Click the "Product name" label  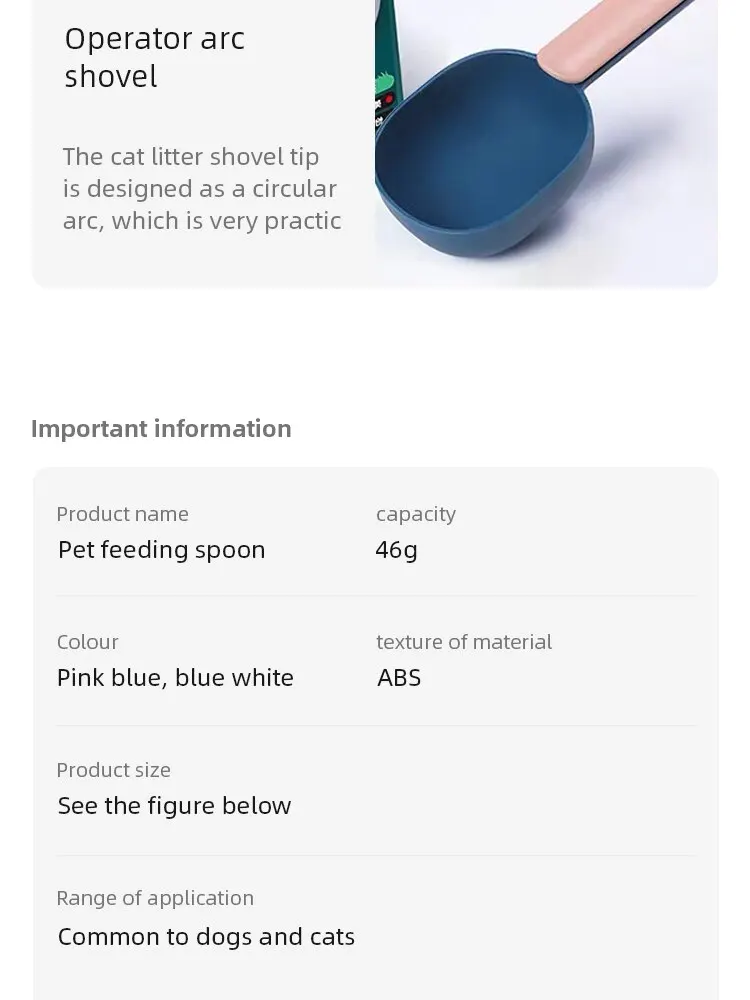point(122,514)
